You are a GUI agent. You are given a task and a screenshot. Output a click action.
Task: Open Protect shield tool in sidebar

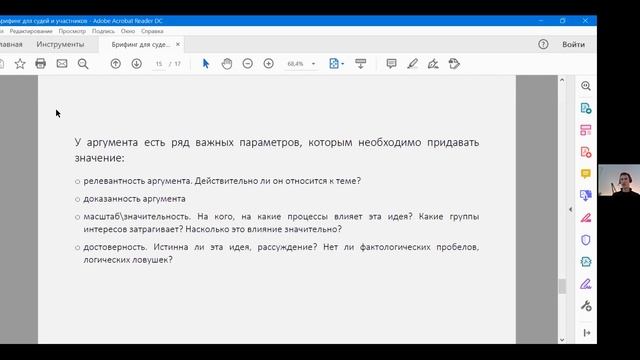[586, 240]
